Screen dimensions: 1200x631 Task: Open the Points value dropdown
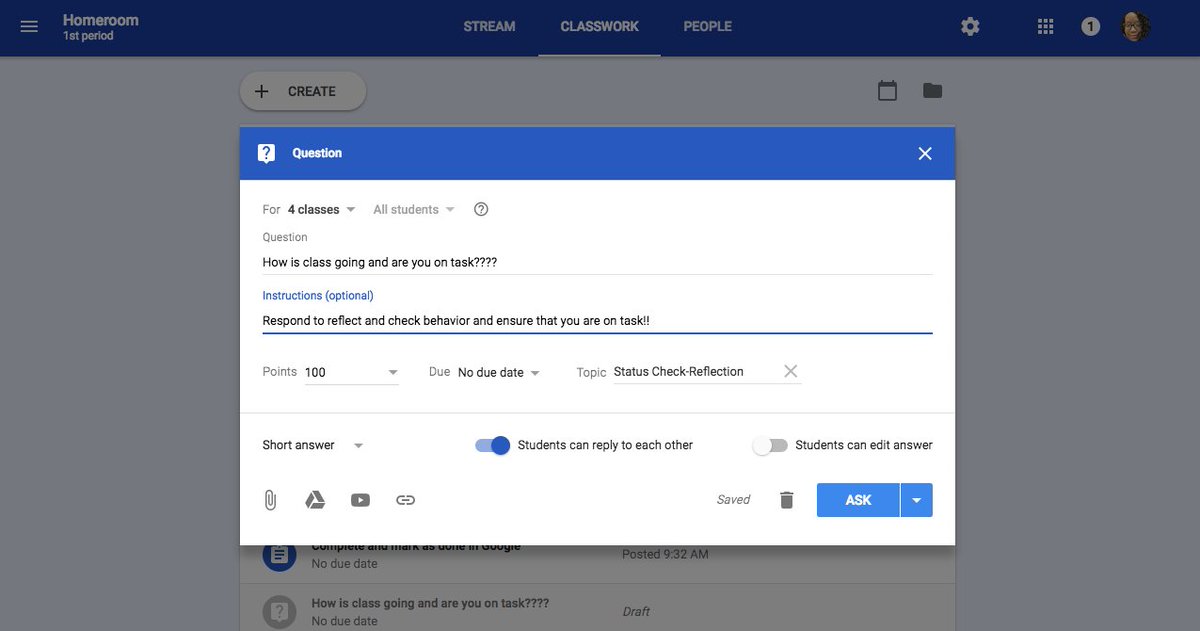coord(351,372)
